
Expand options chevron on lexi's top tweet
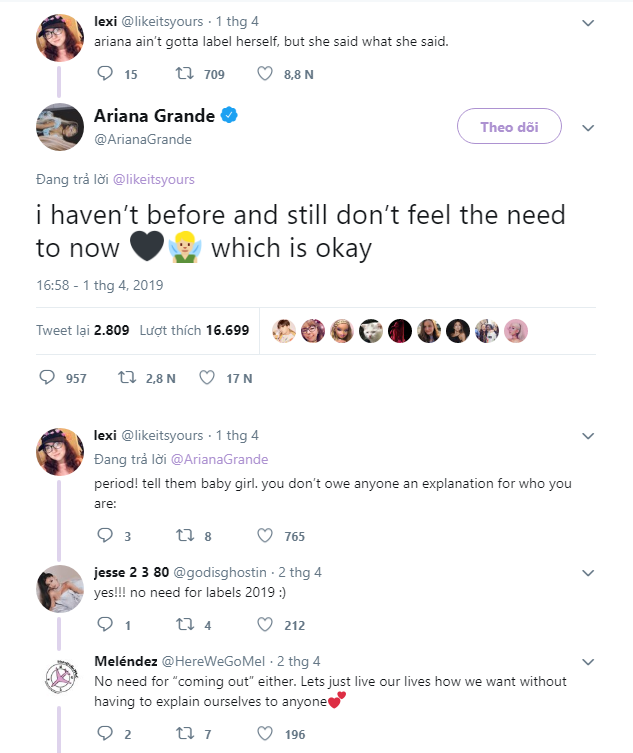(588, 23)
